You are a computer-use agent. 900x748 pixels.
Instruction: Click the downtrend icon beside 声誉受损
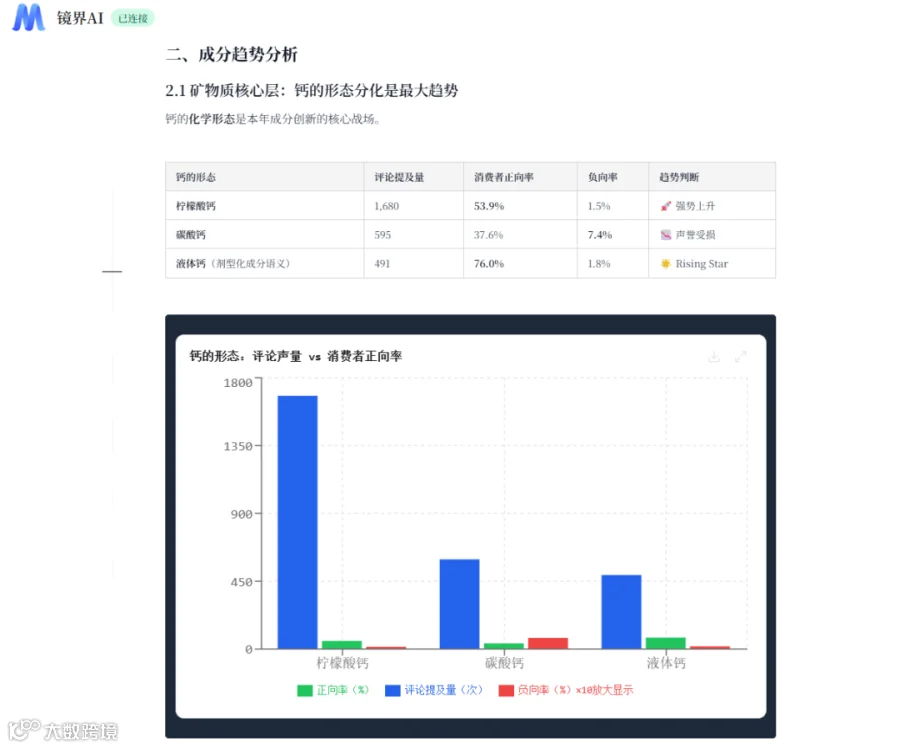(x=665, y=234)
